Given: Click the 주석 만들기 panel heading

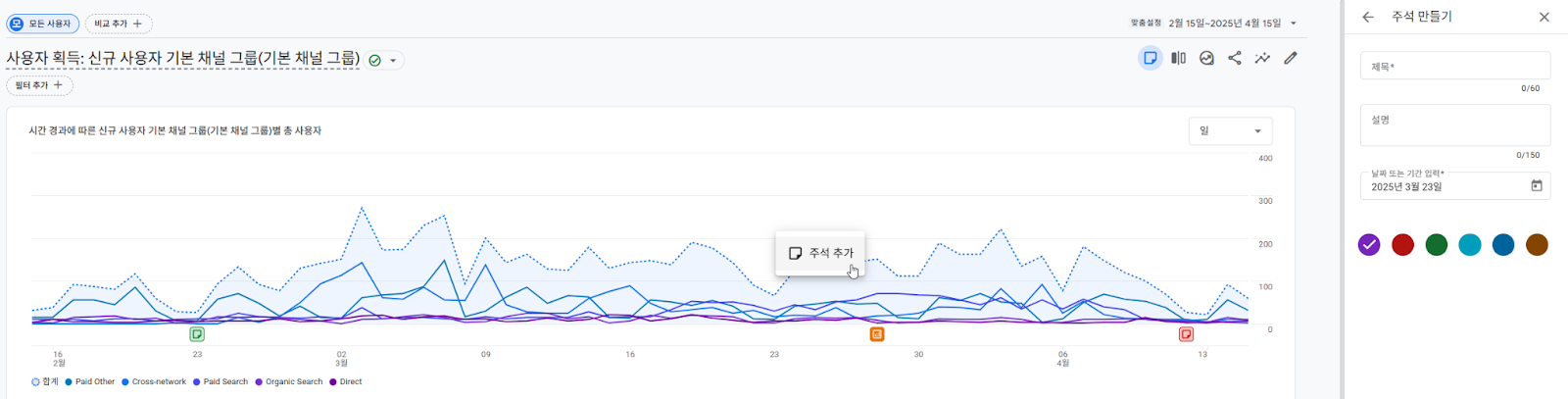Looking at the screenshot, I should pos(1422,17).
